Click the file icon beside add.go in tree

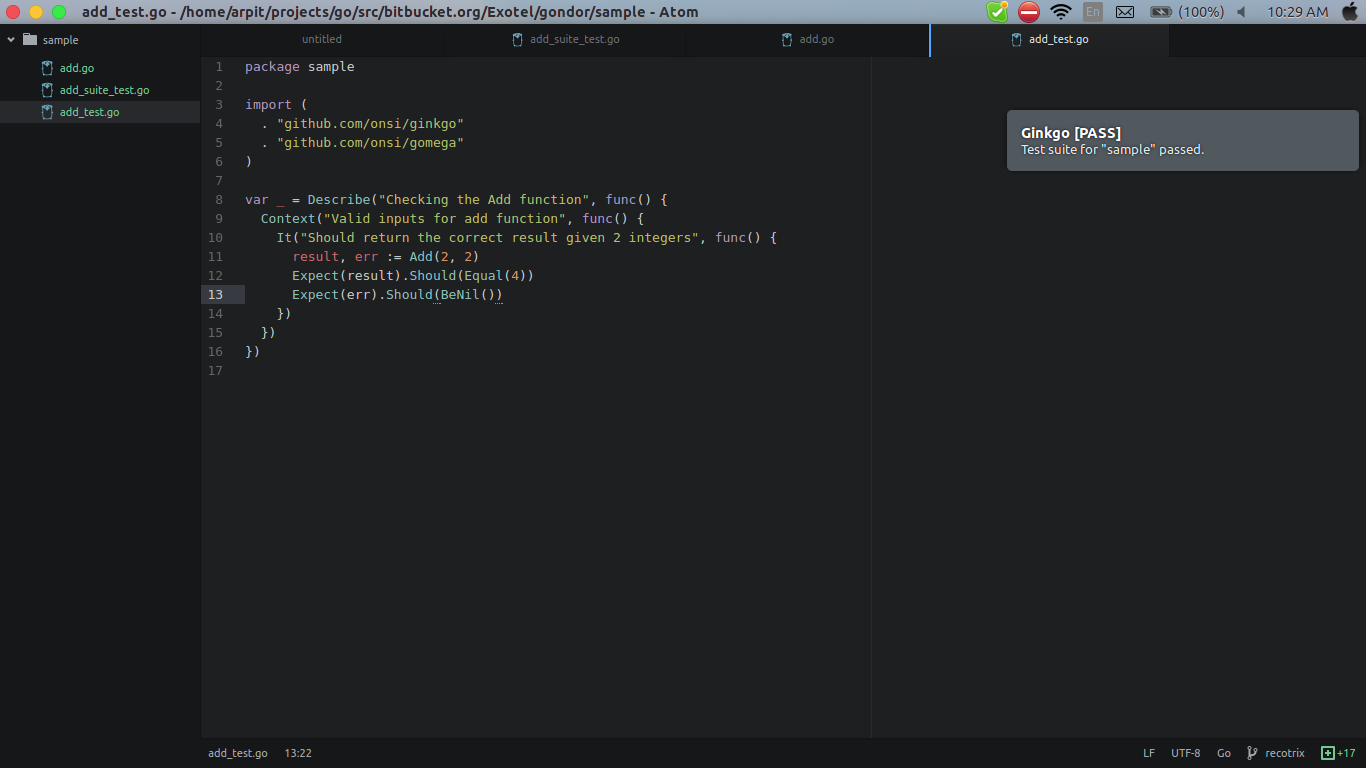coord(47,68)
